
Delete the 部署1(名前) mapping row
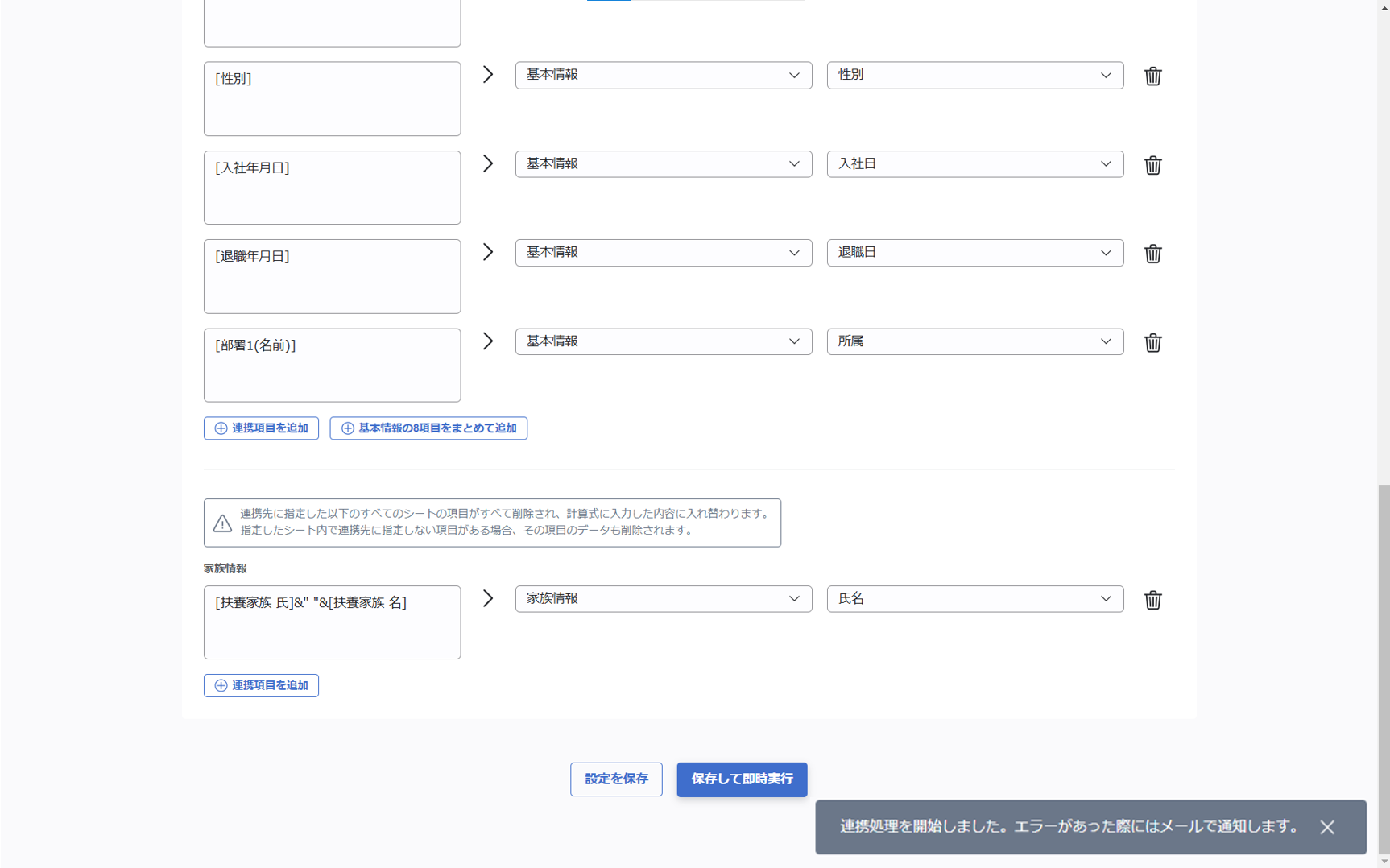(1152, 342)
